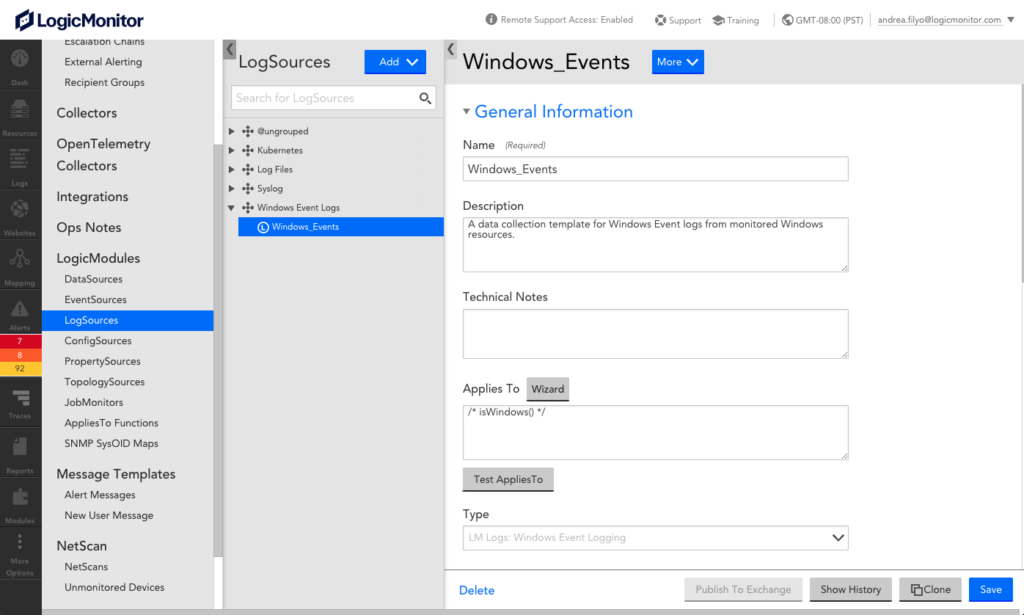This screenshot has height=615, width=1024.
Task: Open the More dropdown for Windows_Events
Action: click(x=677, y=62)
